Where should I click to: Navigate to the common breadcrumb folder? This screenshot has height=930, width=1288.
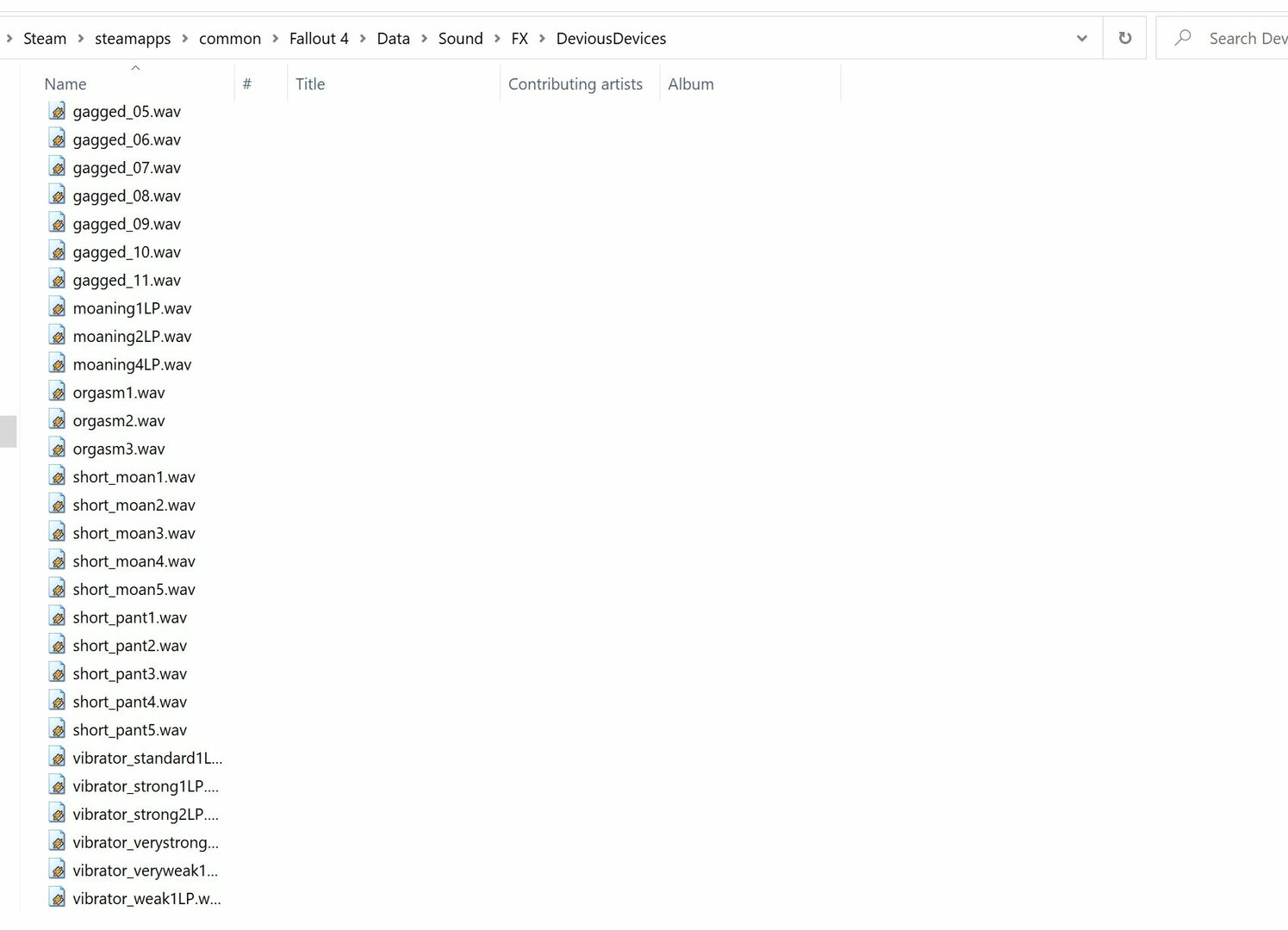click(230, 39)
